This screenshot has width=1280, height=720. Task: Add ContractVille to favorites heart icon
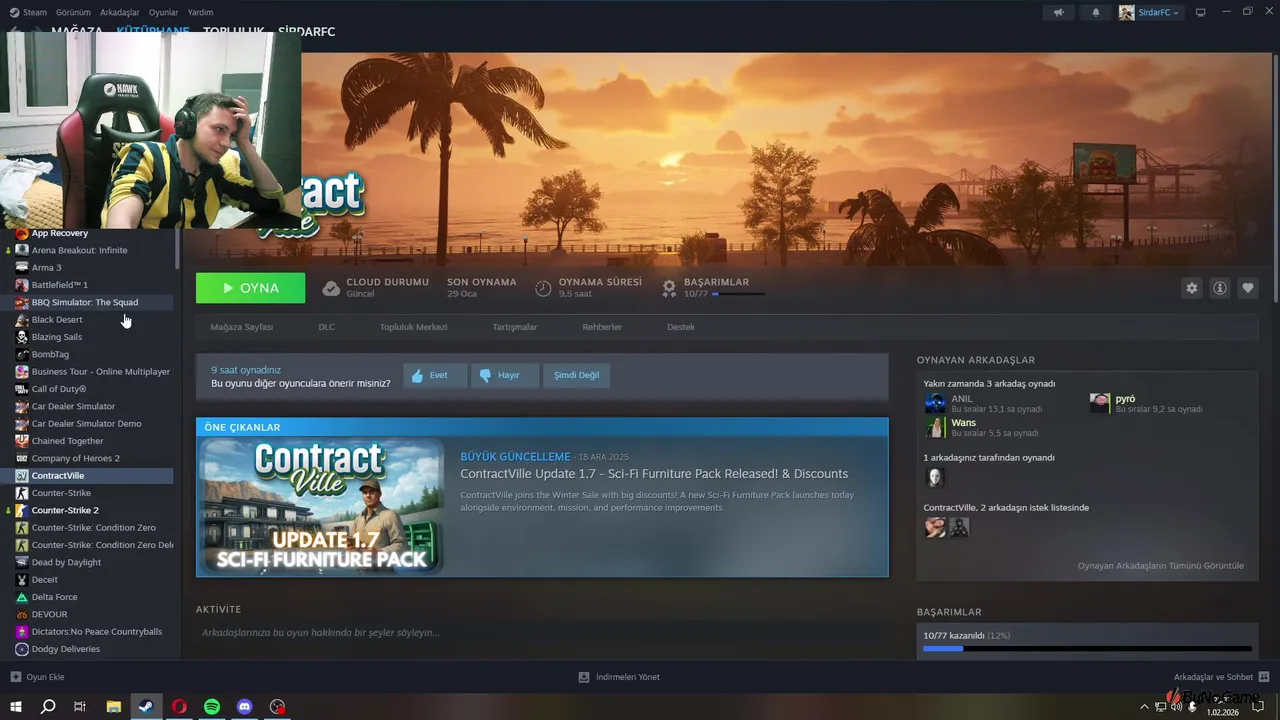1248,288
